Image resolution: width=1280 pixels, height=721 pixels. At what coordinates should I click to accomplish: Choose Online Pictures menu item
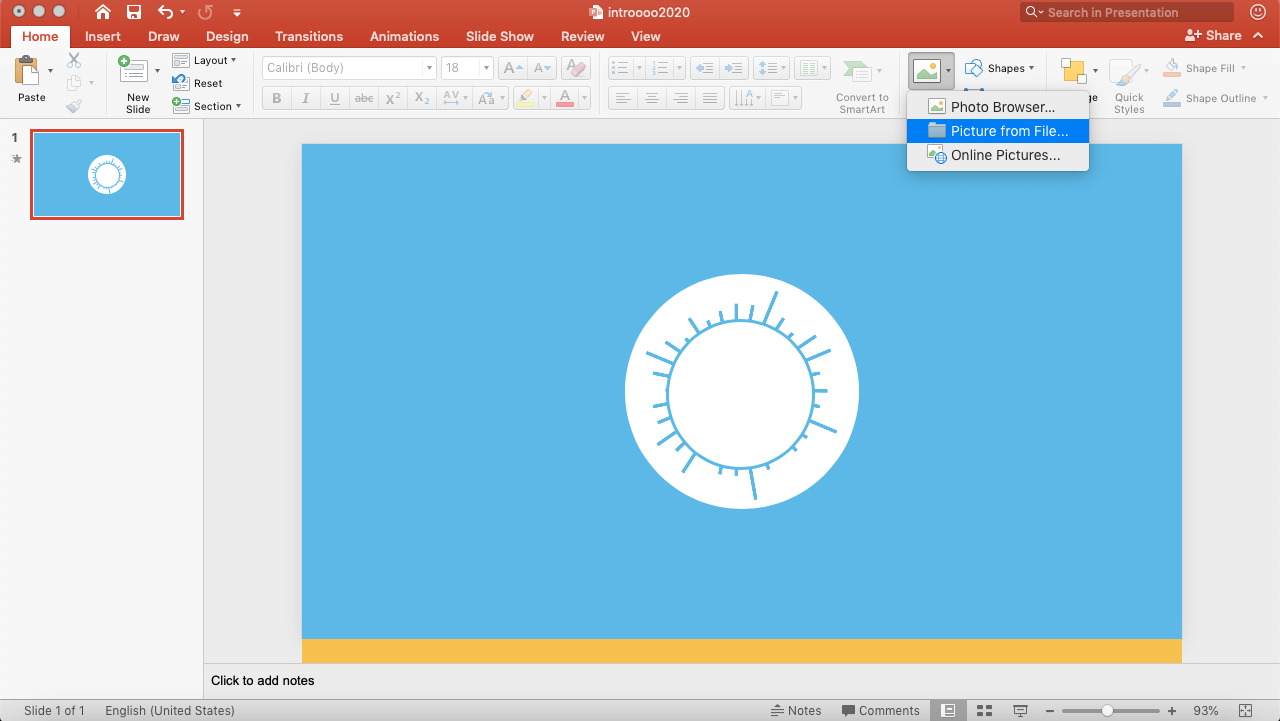point(997,155)
